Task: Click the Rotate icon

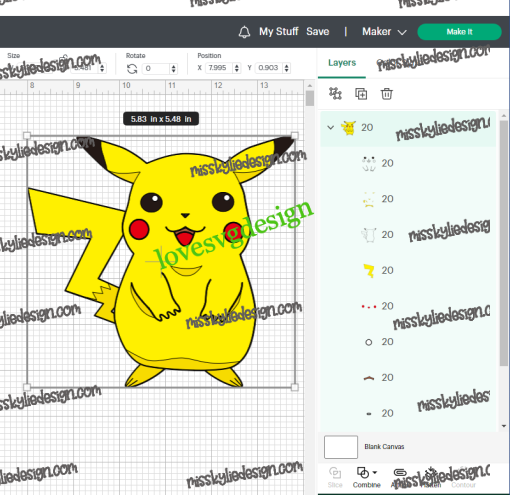Action: click(x=132, y=69)
